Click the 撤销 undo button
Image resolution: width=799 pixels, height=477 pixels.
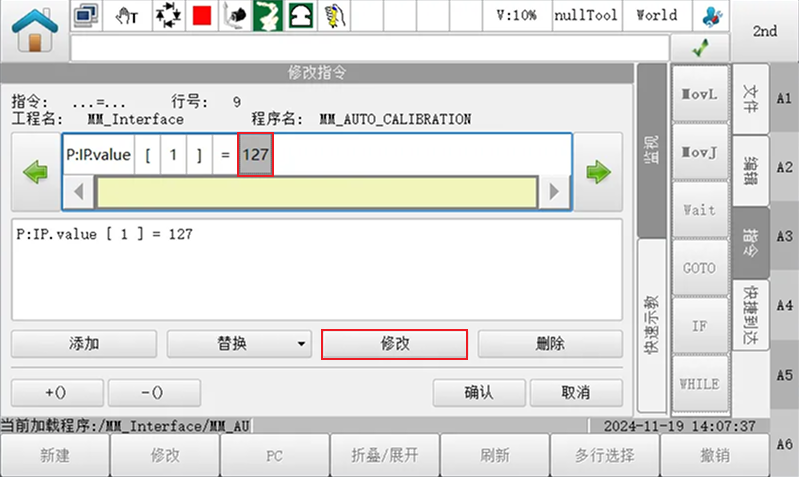pyautogui.click(x=715, y=455)
